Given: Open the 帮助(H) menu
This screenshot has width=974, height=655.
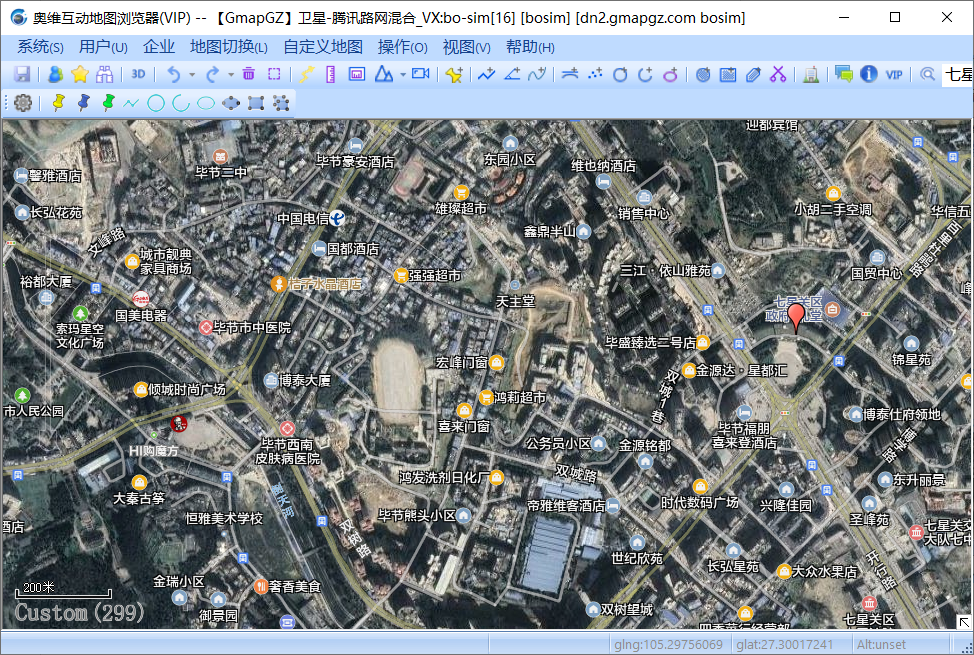Looking at the screenshot, I should coord(530,47).
